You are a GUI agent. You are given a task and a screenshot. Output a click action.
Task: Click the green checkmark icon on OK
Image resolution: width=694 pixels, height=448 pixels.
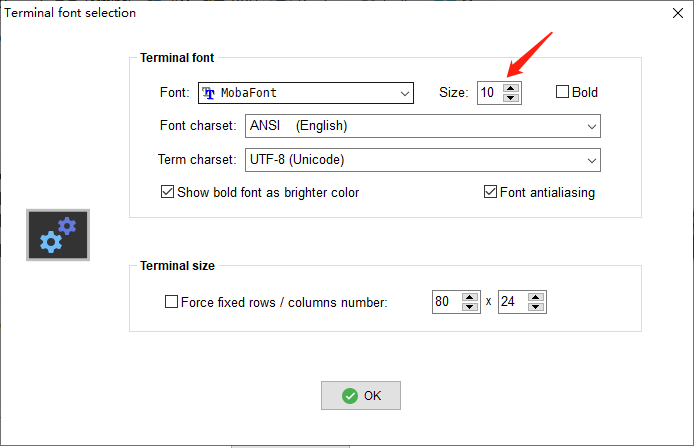coord(349,396)
